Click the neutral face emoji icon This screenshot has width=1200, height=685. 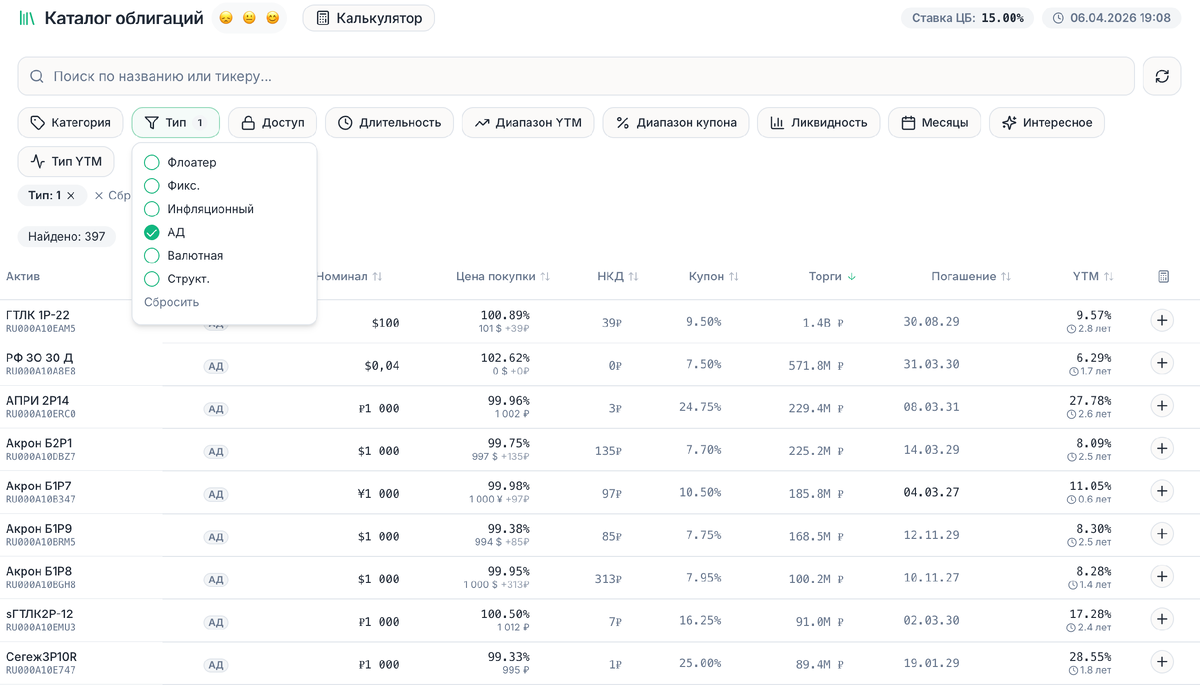pyautogui.click(x=249, y=18)
